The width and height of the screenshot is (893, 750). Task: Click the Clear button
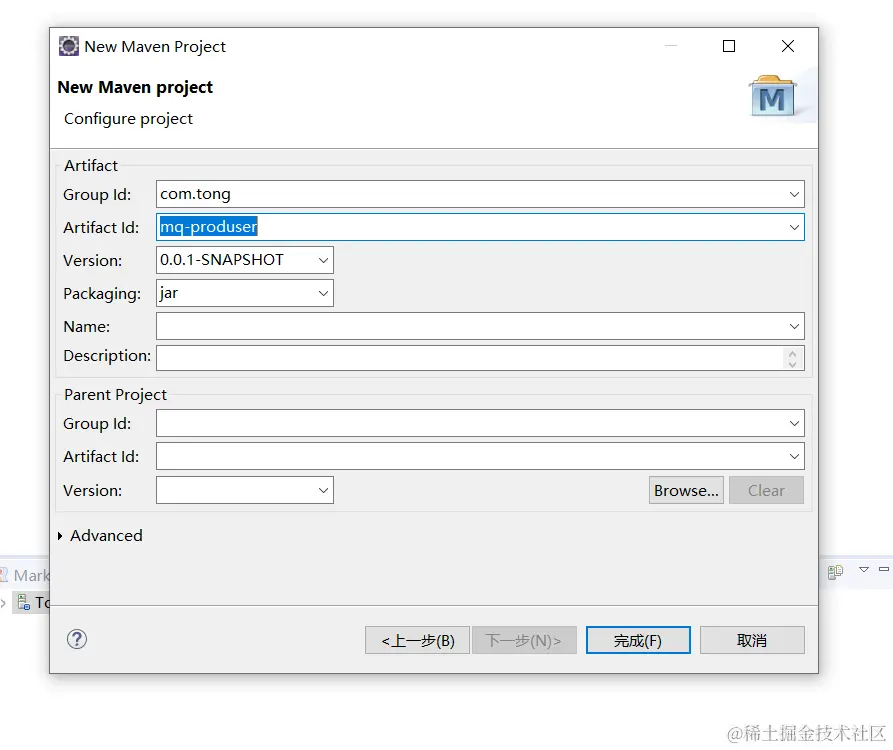(x=766, y=490)
